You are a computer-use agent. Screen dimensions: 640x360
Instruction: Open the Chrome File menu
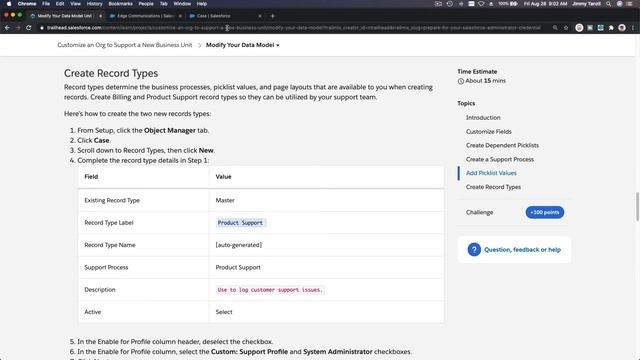[46, 4]
